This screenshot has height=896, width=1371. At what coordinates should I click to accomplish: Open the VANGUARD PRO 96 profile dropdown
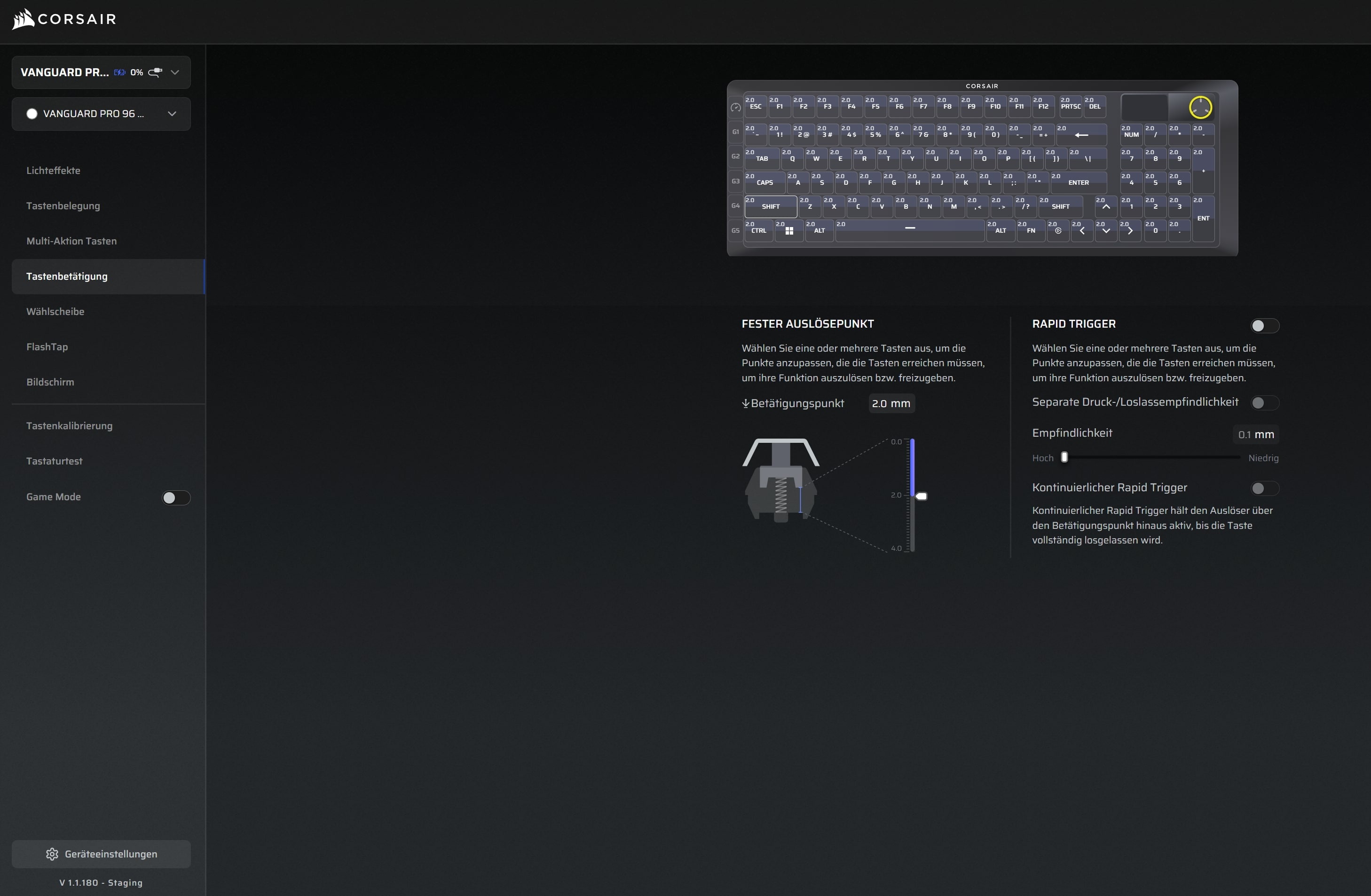click(172, 114)
